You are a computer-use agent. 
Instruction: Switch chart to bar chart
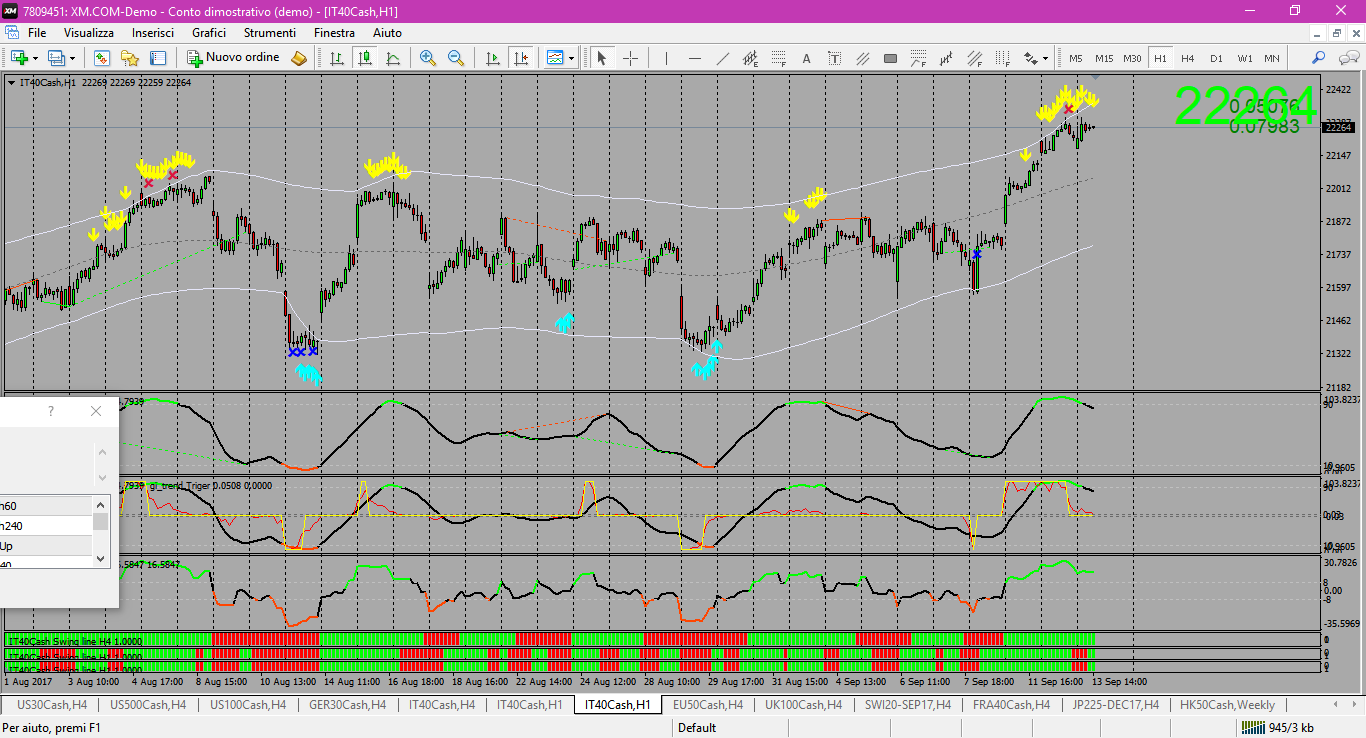(x=337, y=58)
